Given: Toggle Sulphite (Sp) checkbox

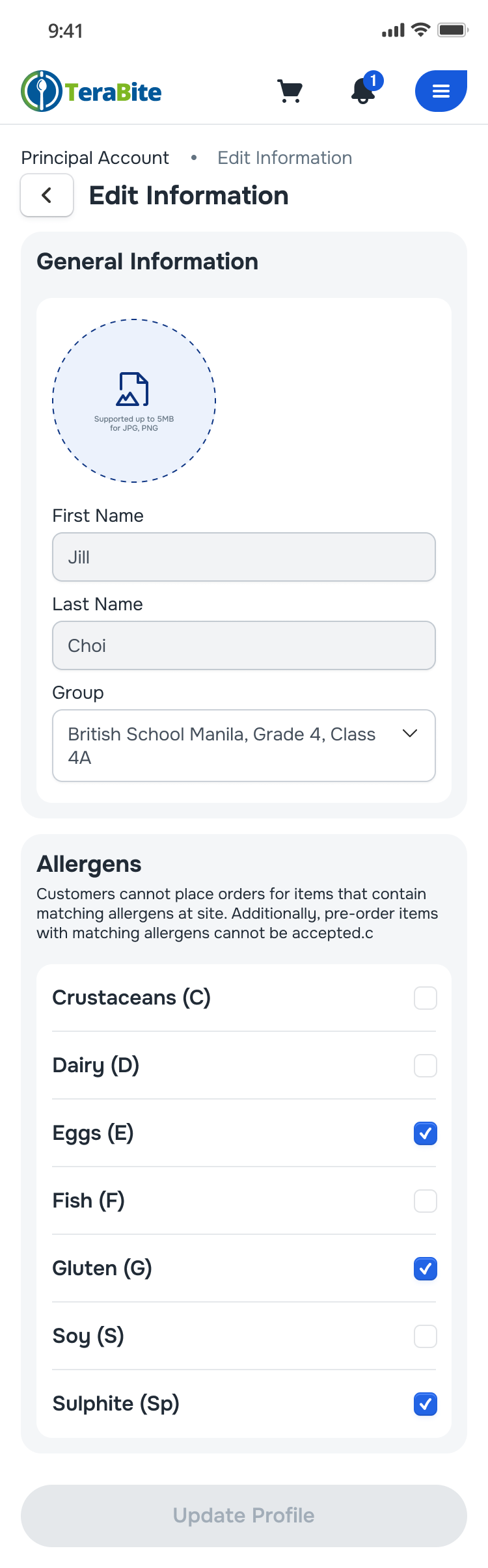Looking at the screenshot, I should pos(426,1404).
